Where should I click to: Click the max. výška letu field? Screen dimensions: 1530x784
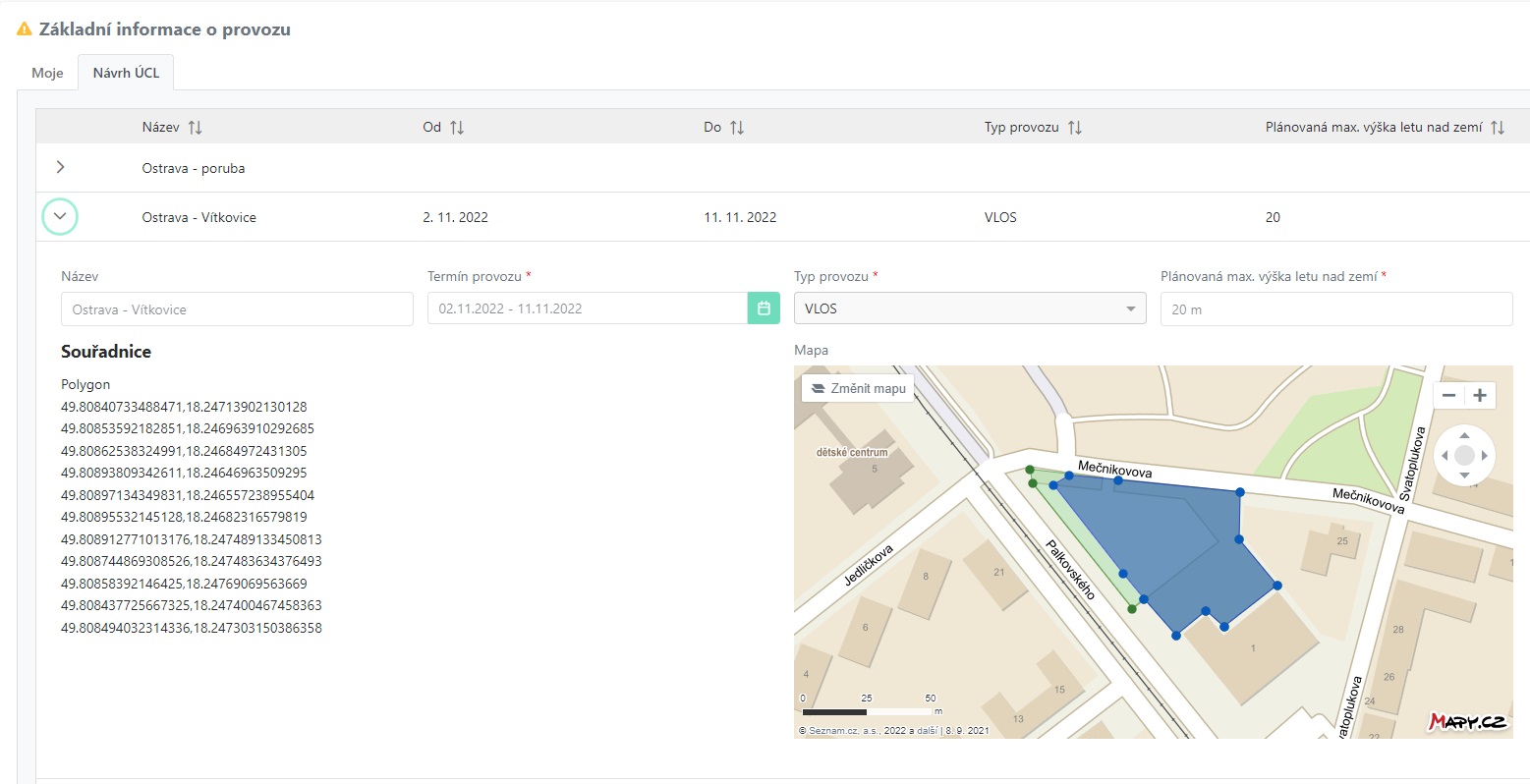[1336, 308]
